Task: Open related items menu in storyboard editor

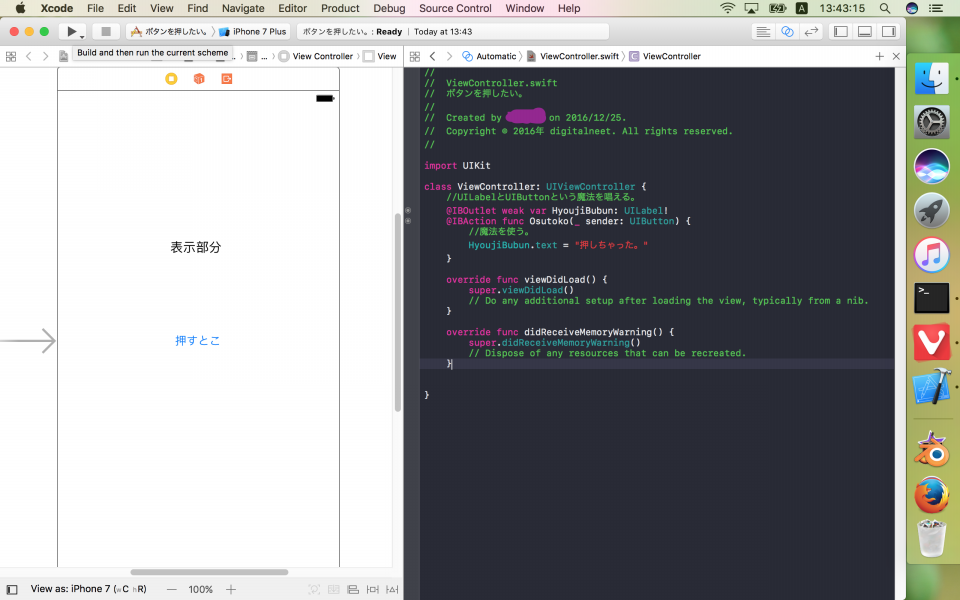Action: [x=11, y=56]
